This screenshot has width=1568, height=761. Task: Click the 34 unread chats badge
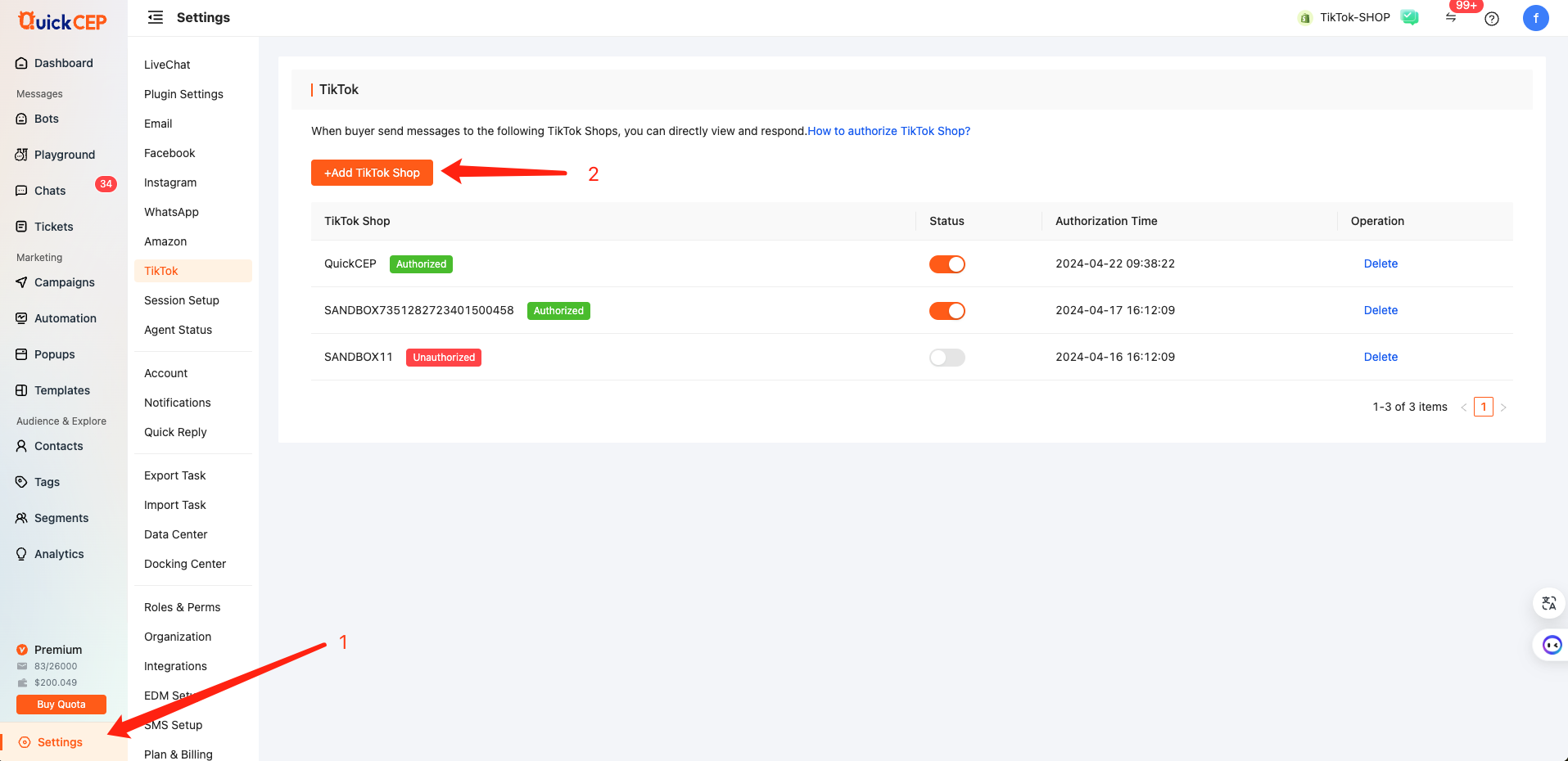pyautogui.click(x=106, y=184)
